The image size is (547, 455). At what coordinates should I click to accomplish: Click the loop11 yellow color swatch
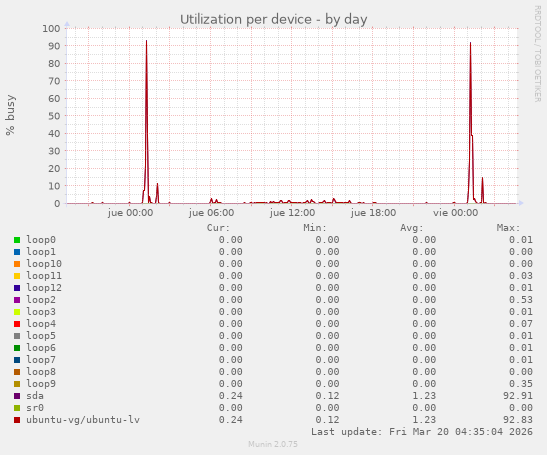click(x=17, y=276)
